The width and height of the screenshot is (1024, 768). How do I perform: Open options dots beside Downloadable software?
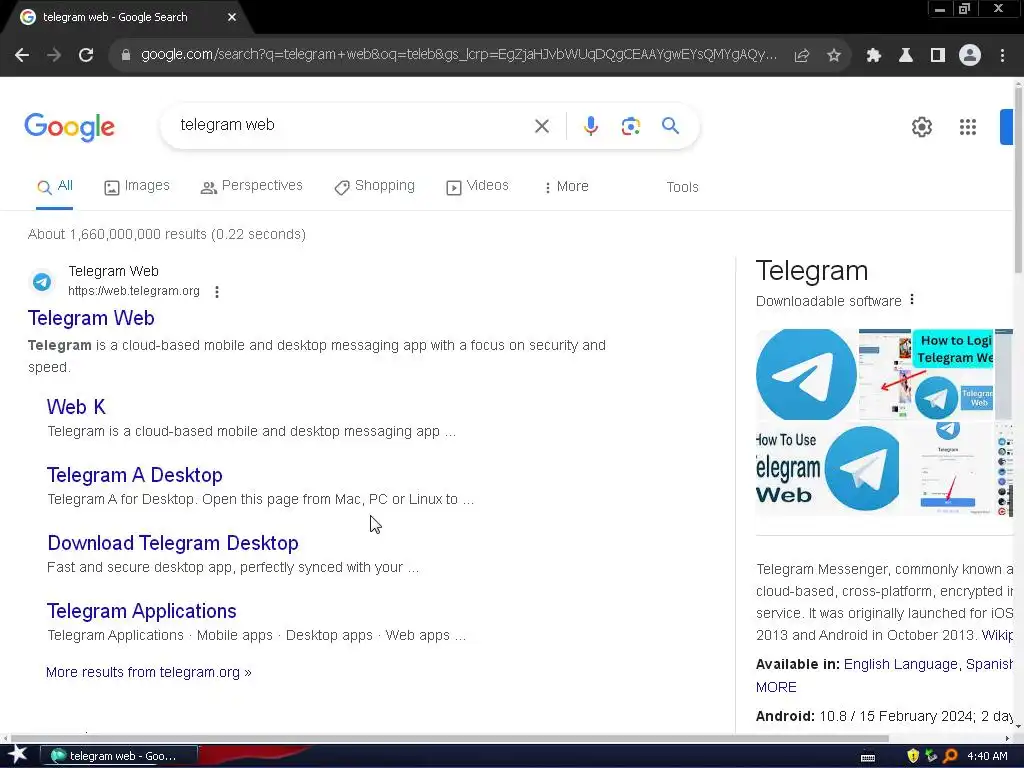click(x=912, y=300)
